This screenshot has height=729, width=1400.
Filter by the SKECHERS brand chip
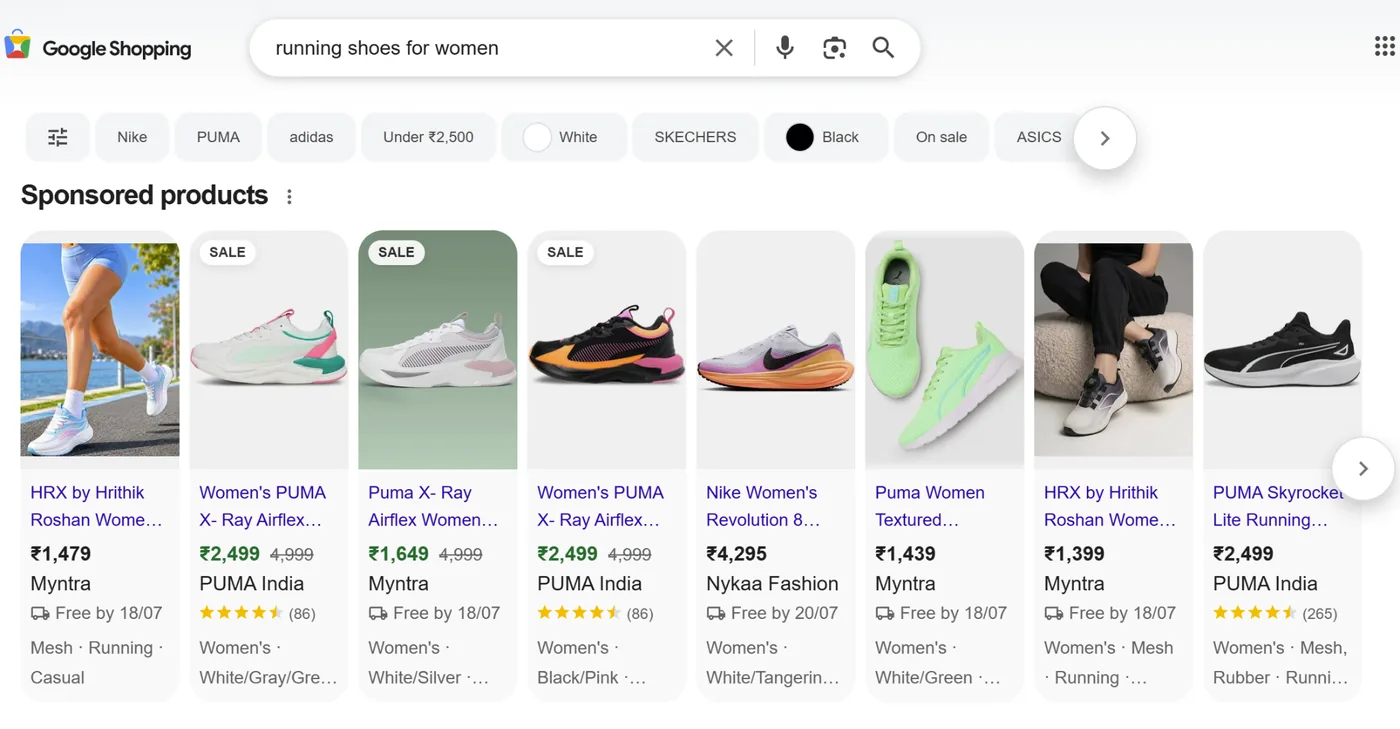tap(695, 137)
